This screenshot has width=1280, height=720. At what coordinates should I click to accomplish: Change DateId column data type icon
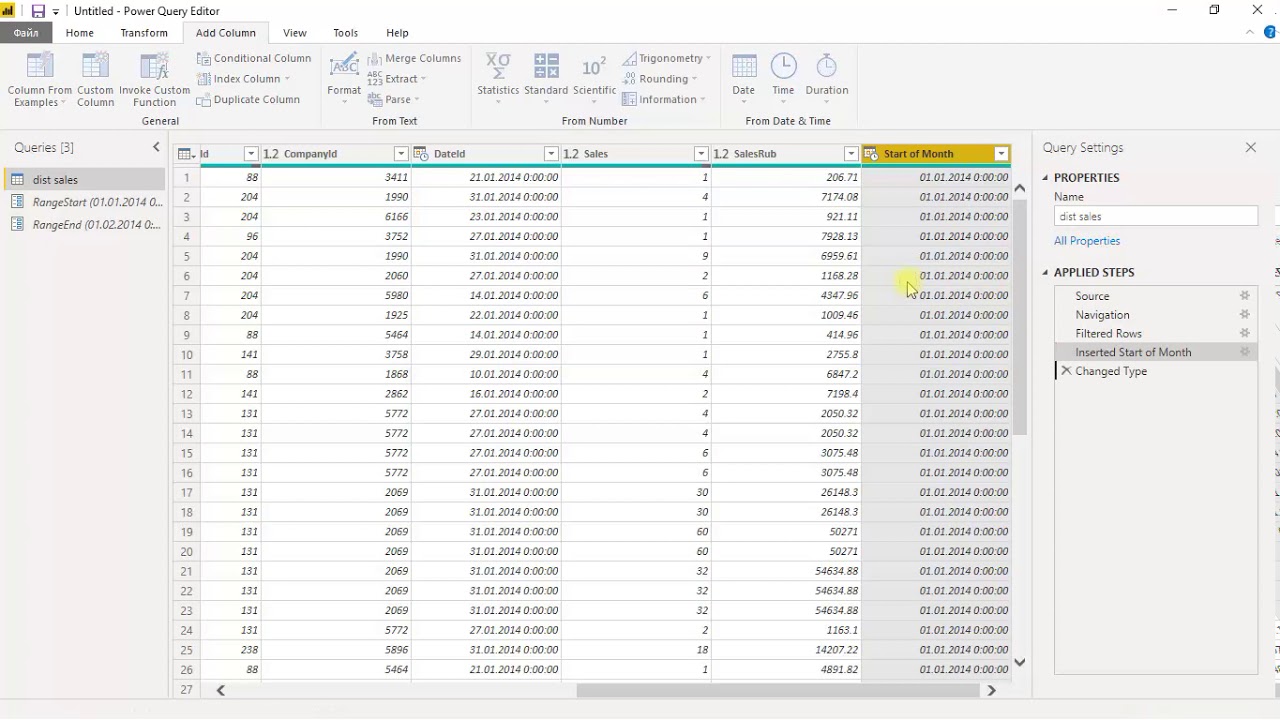[x=421, y=154]
